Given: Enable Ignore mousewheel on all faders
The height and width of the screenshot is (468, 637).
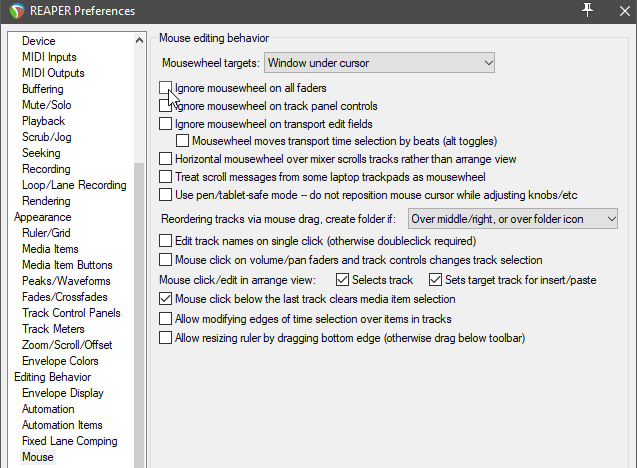Looking at the screenshot, I should [x=165, y=88].
